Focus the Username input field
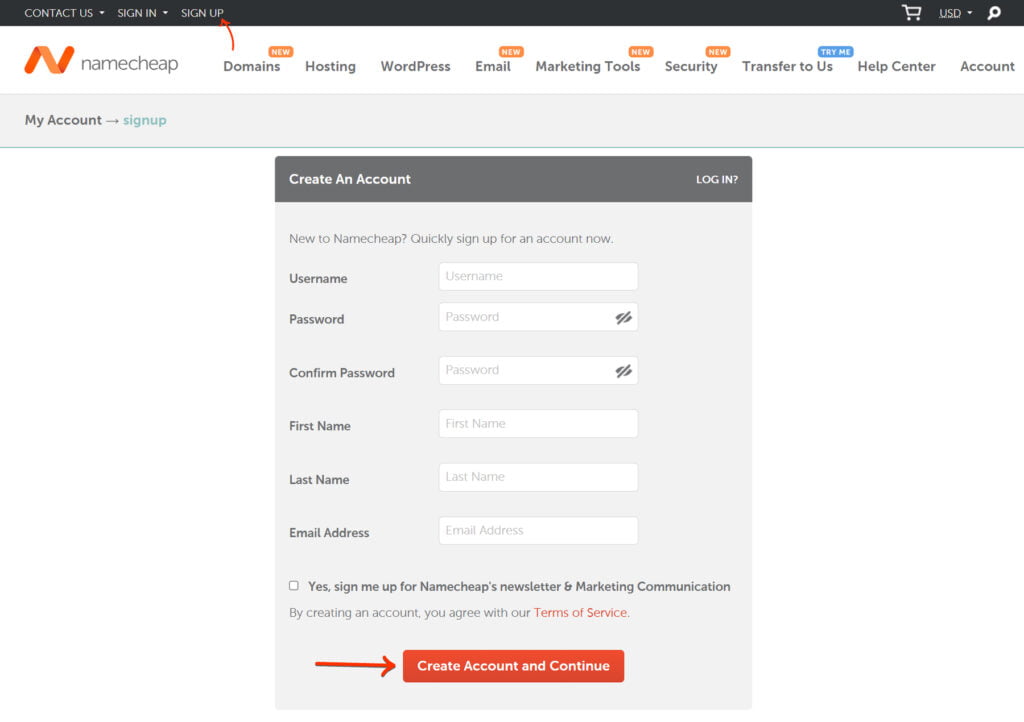 pyautogui.click(x=538, y=277)
